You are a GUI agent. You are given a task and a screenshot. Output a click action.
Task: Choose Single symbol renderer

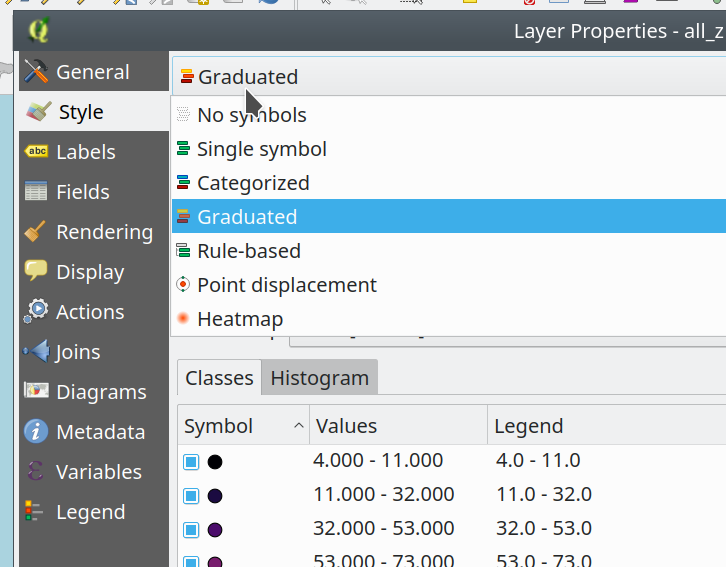click(x=449, y=149)
